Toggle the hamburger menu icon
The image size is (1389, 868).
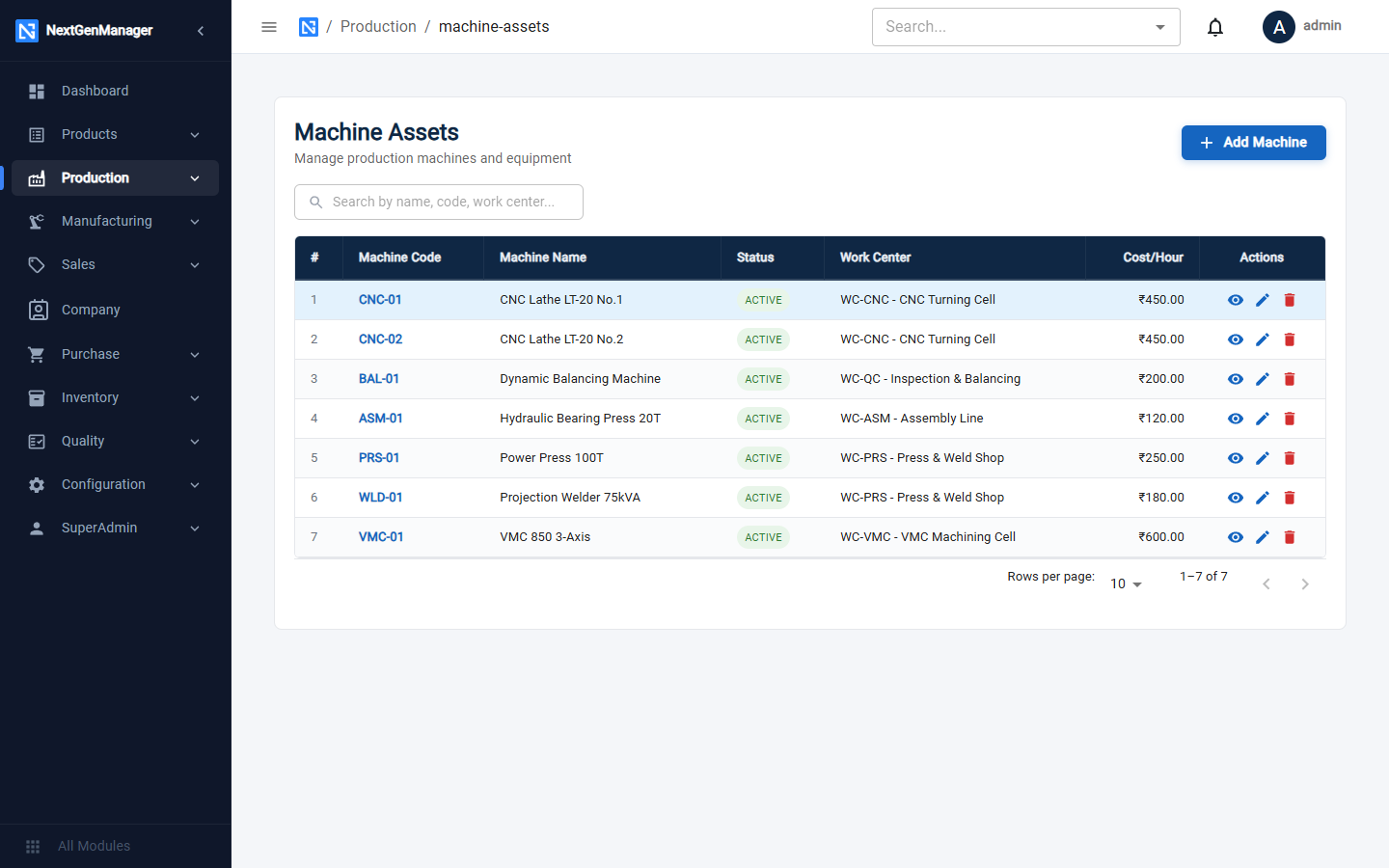pyautogui.click(x=269, y=27)
